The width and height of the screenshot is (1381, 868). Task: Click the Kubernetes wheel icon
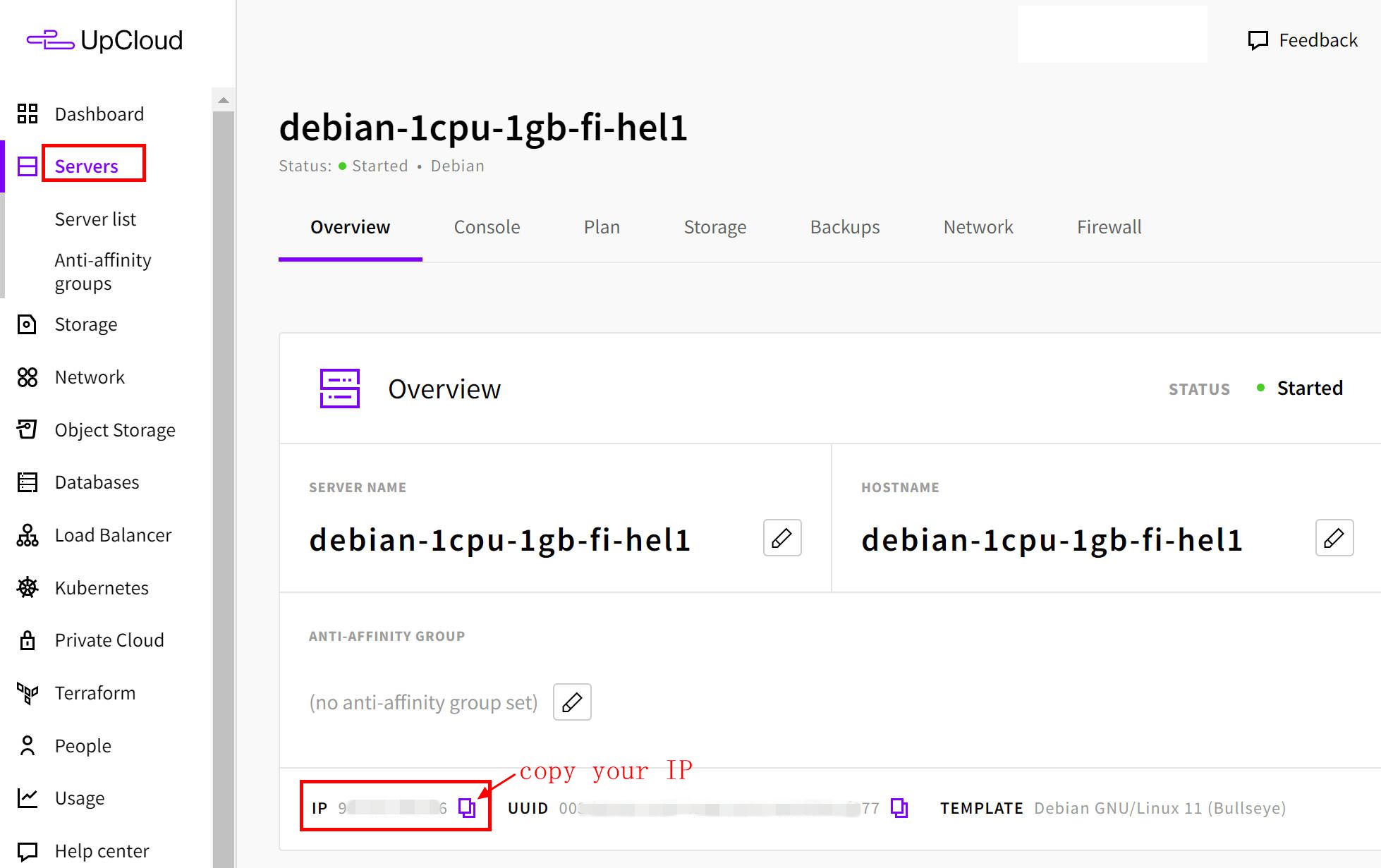28,587
